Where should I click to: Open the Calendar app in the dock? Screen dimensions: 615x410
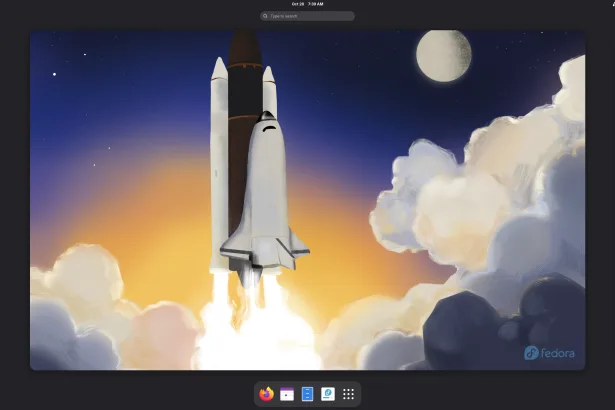tap(287, 394)
